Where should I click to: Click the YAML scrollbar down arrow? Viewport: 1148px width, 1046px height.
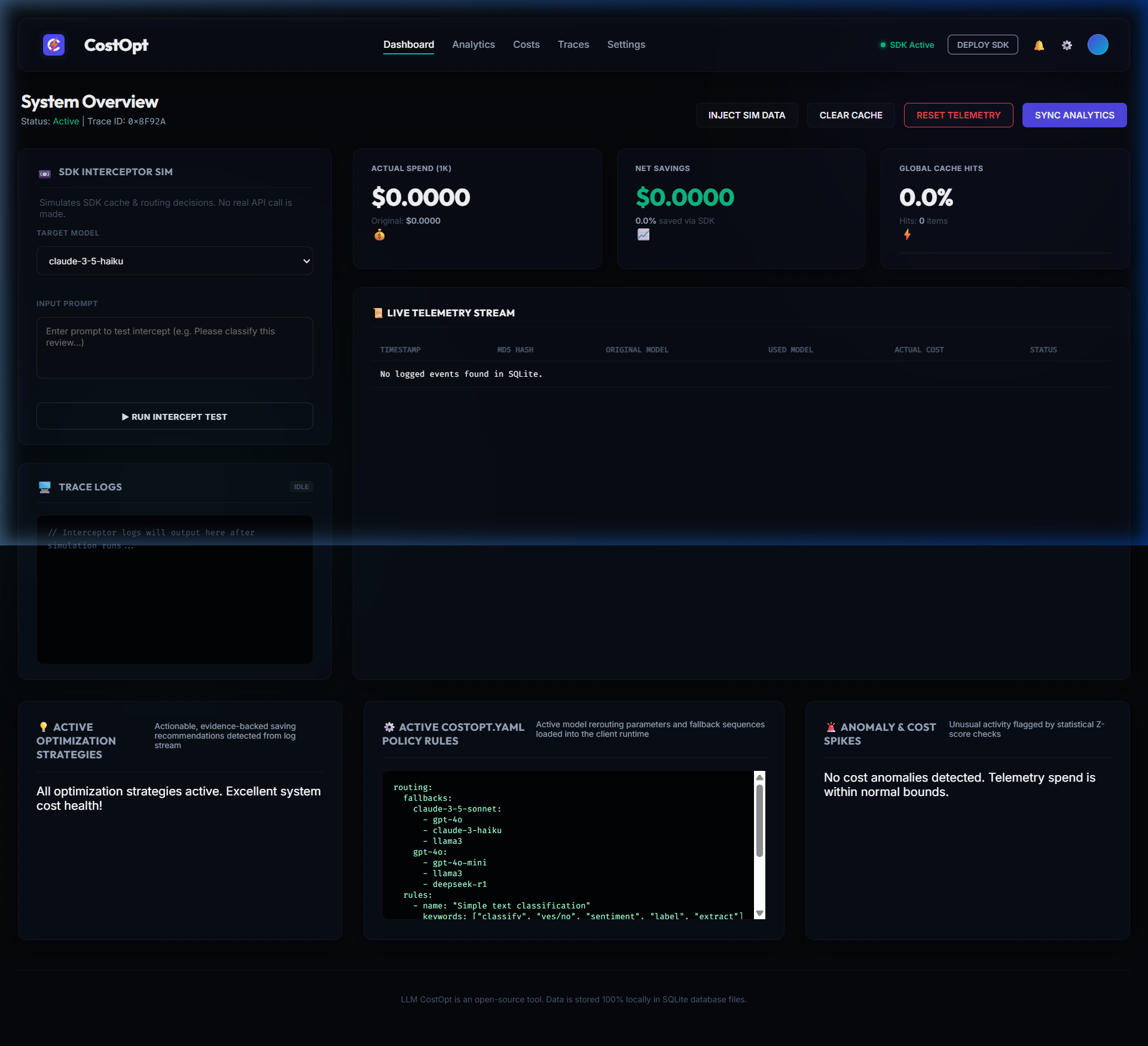point(759,913)
